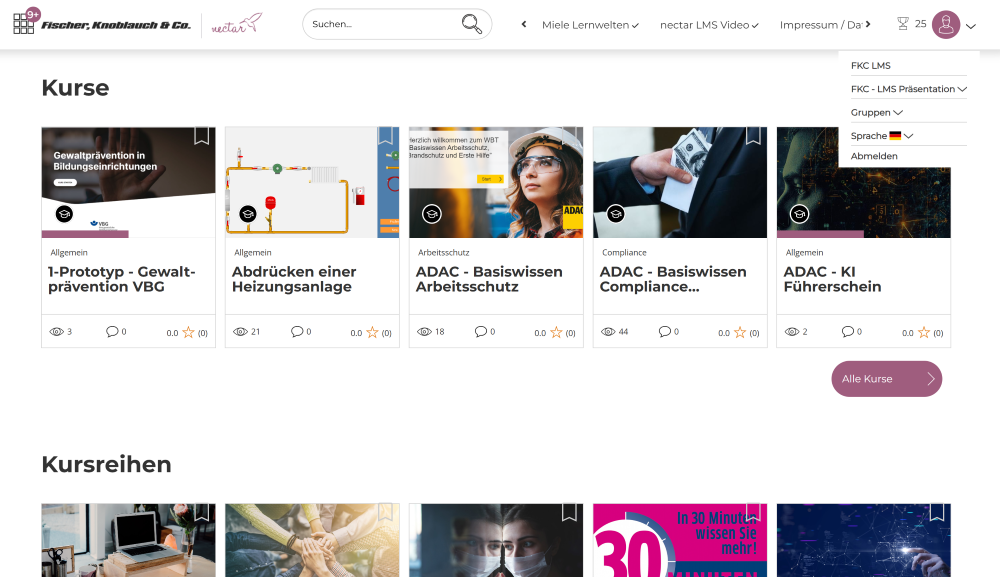Select FKC LMS menu entry
The image size is (1000, 577).
coord(870,66)
